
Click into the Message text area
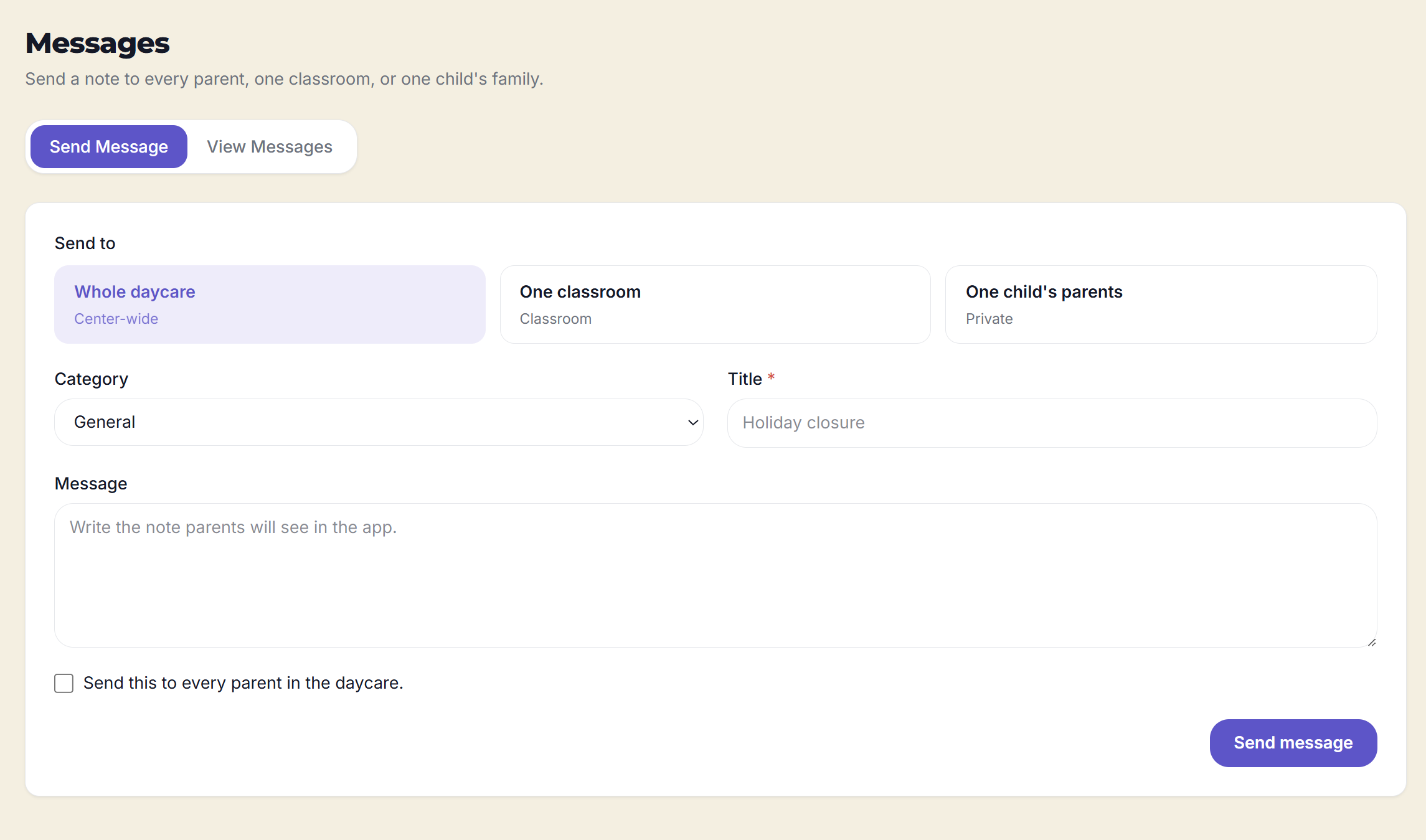715,575
